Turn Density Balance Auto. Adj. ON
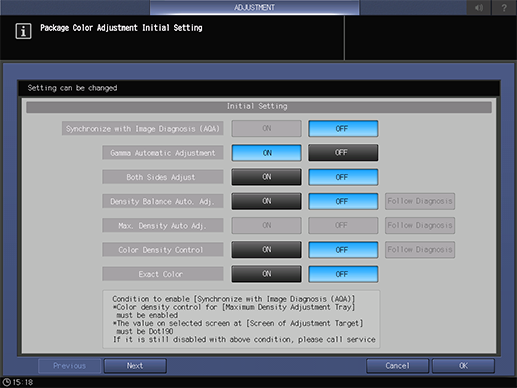 (x=266, y=201)
